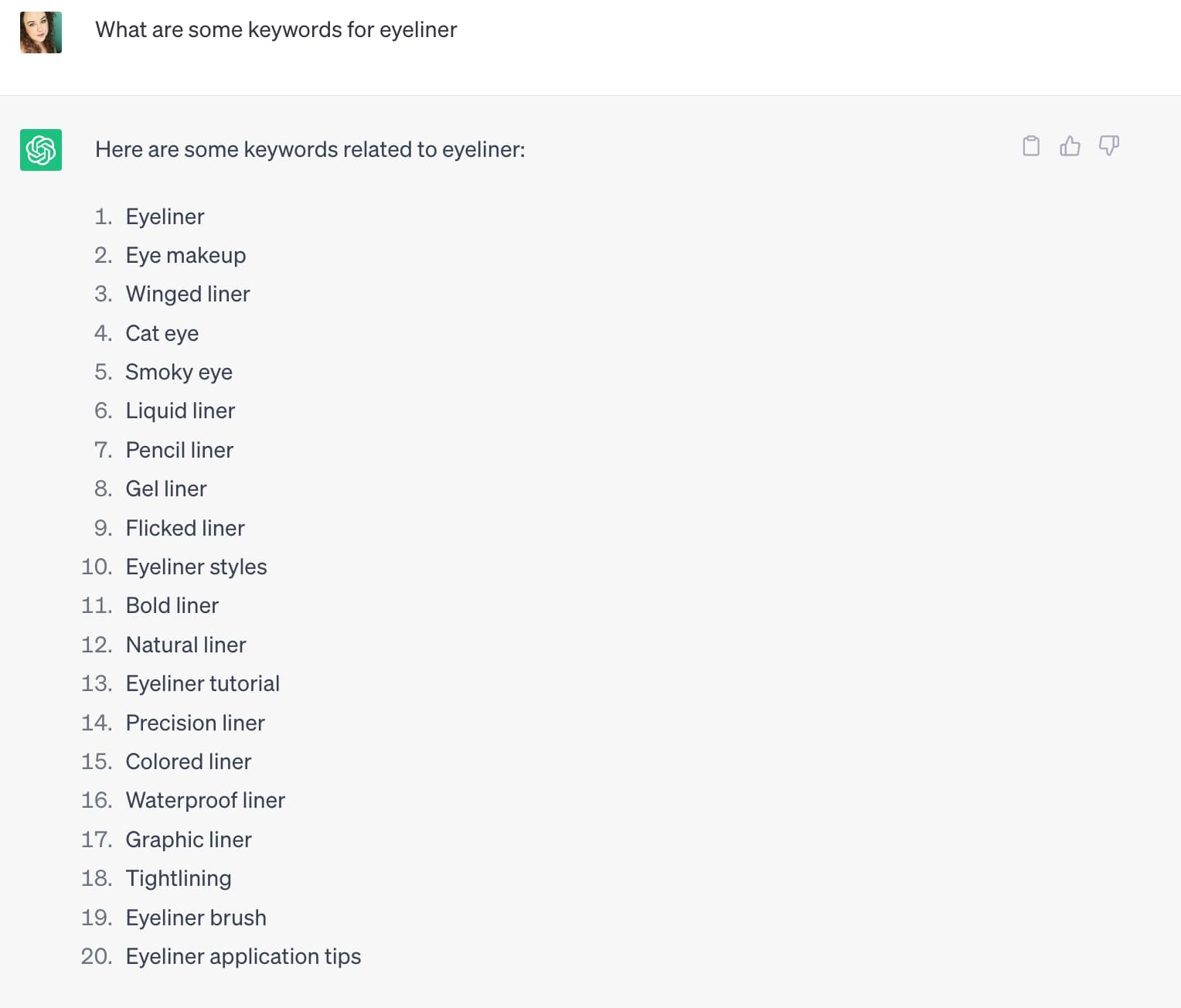Click the thumbs down icon

point(1109,146)
